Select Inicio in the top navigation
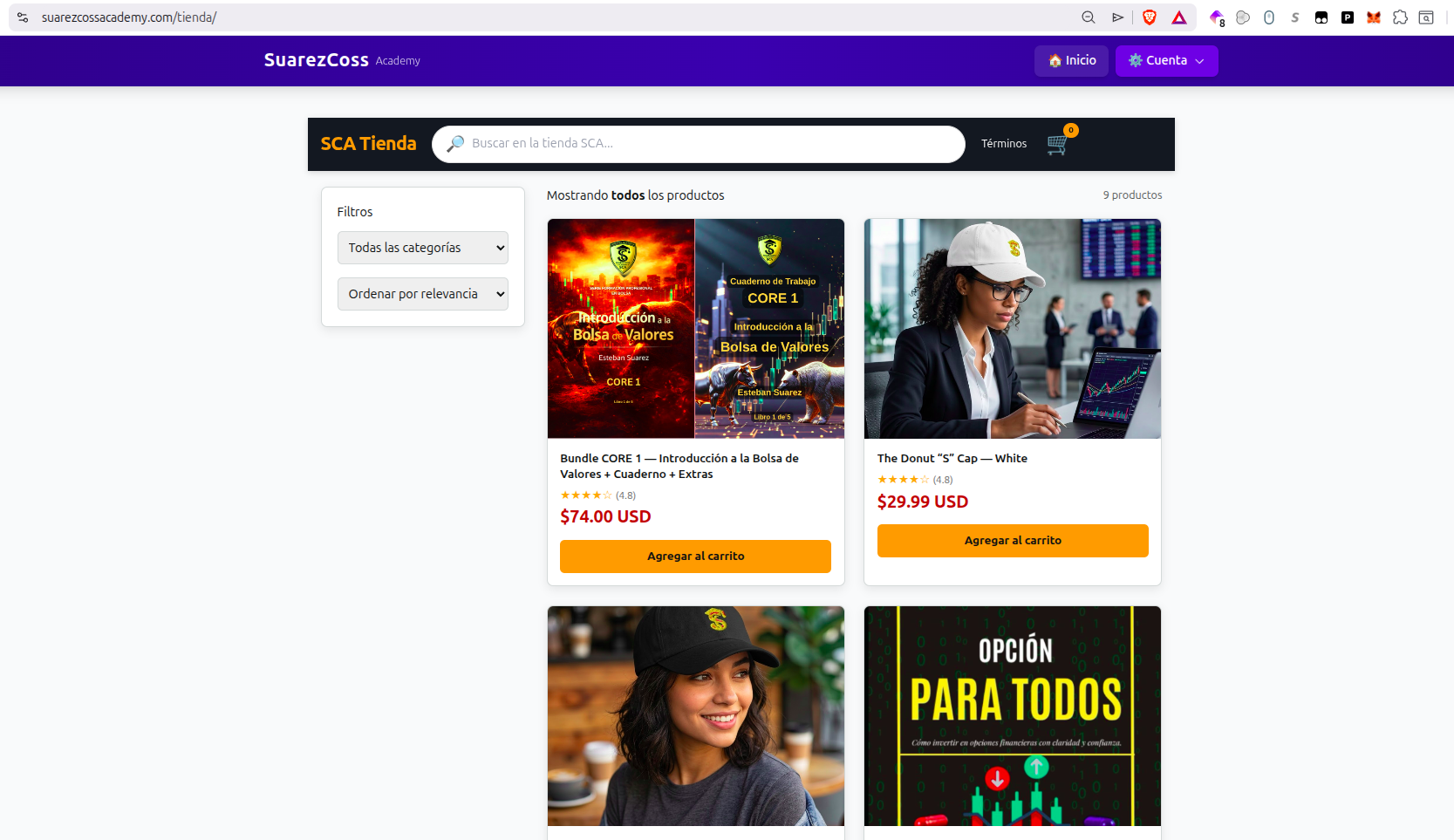 (1071, 60)
